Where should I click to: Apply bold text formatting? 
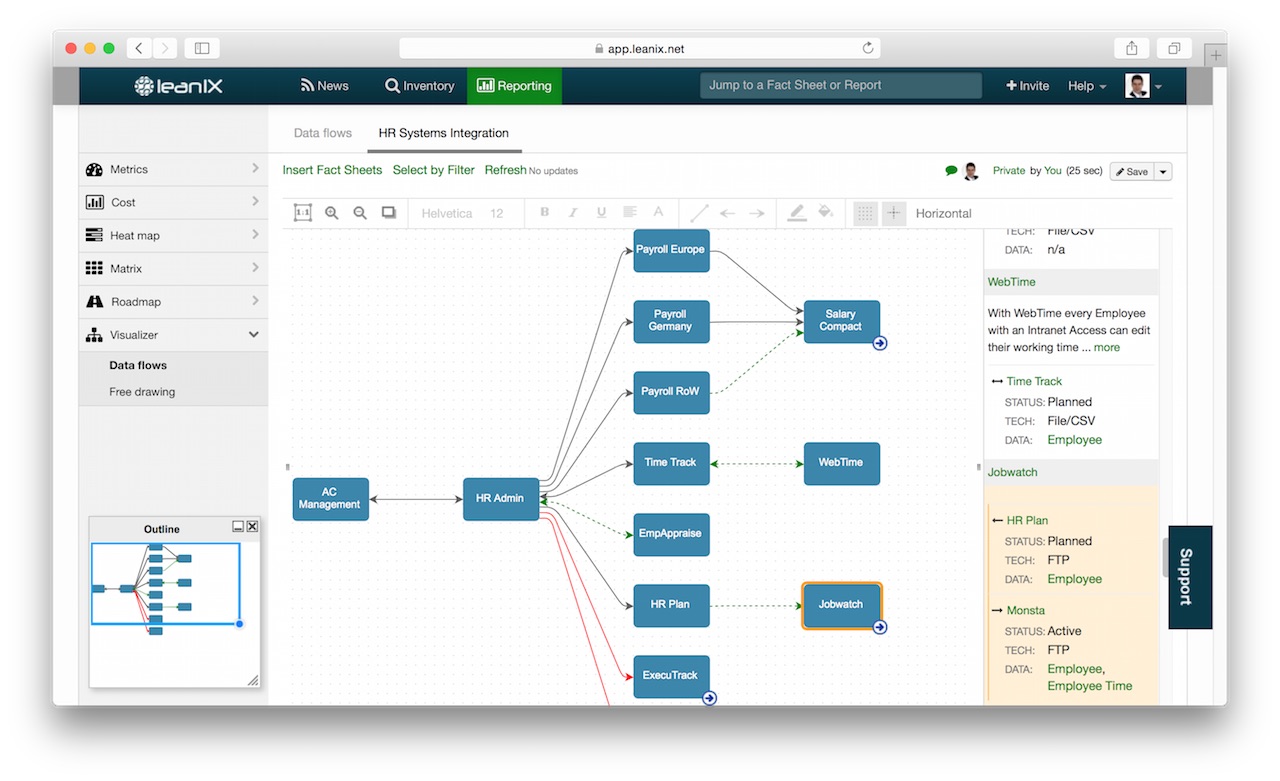(545, 212)
